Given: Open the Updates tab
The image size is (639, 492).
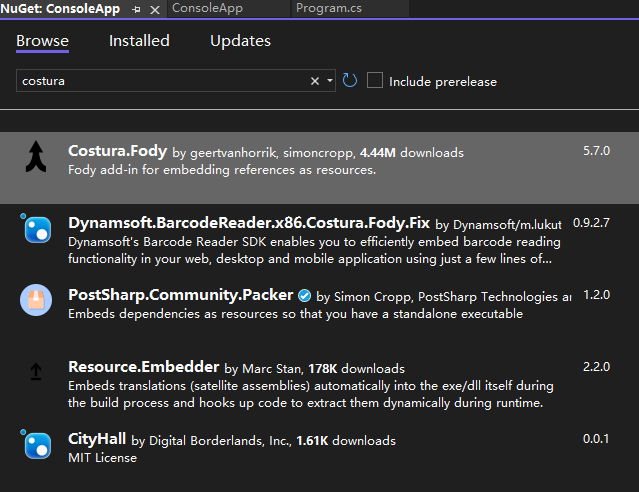Looking at the screenshot, I should [x=240, y=41].
